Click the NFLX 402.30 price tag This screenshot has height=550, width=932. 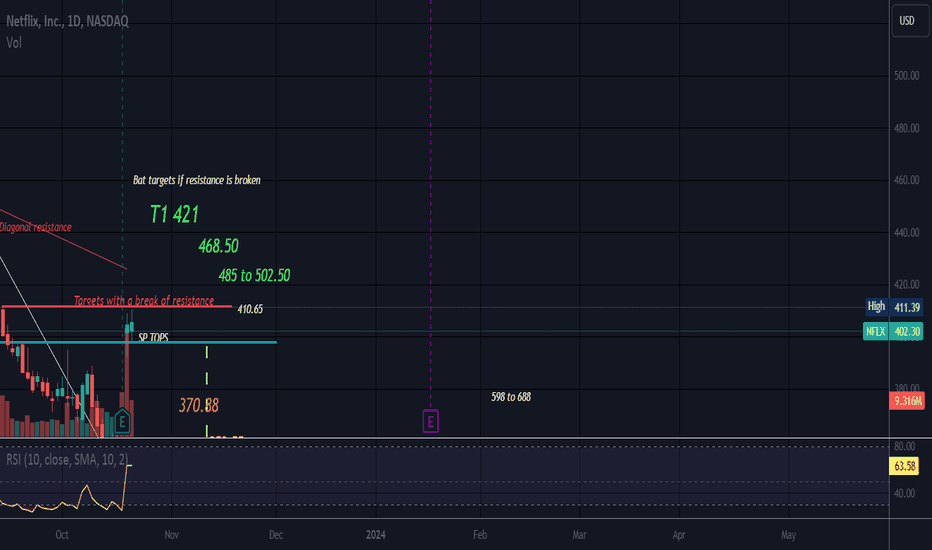click(893, 331)
